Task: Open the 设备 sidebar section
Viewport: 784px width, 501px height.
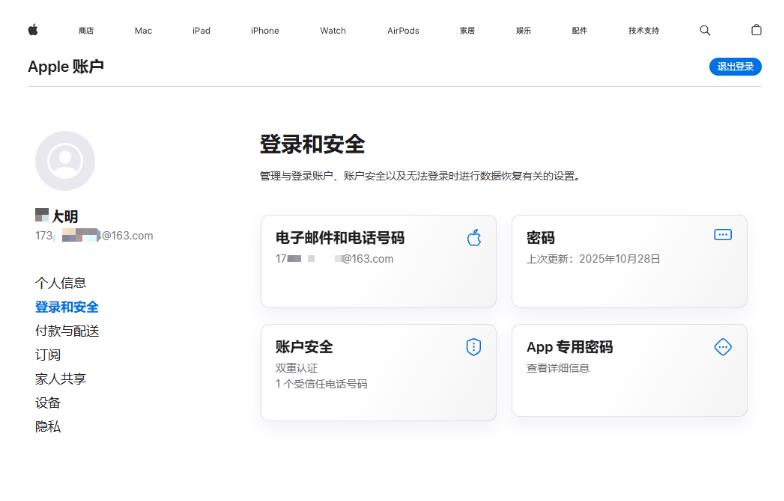Action: click(48, 403)
